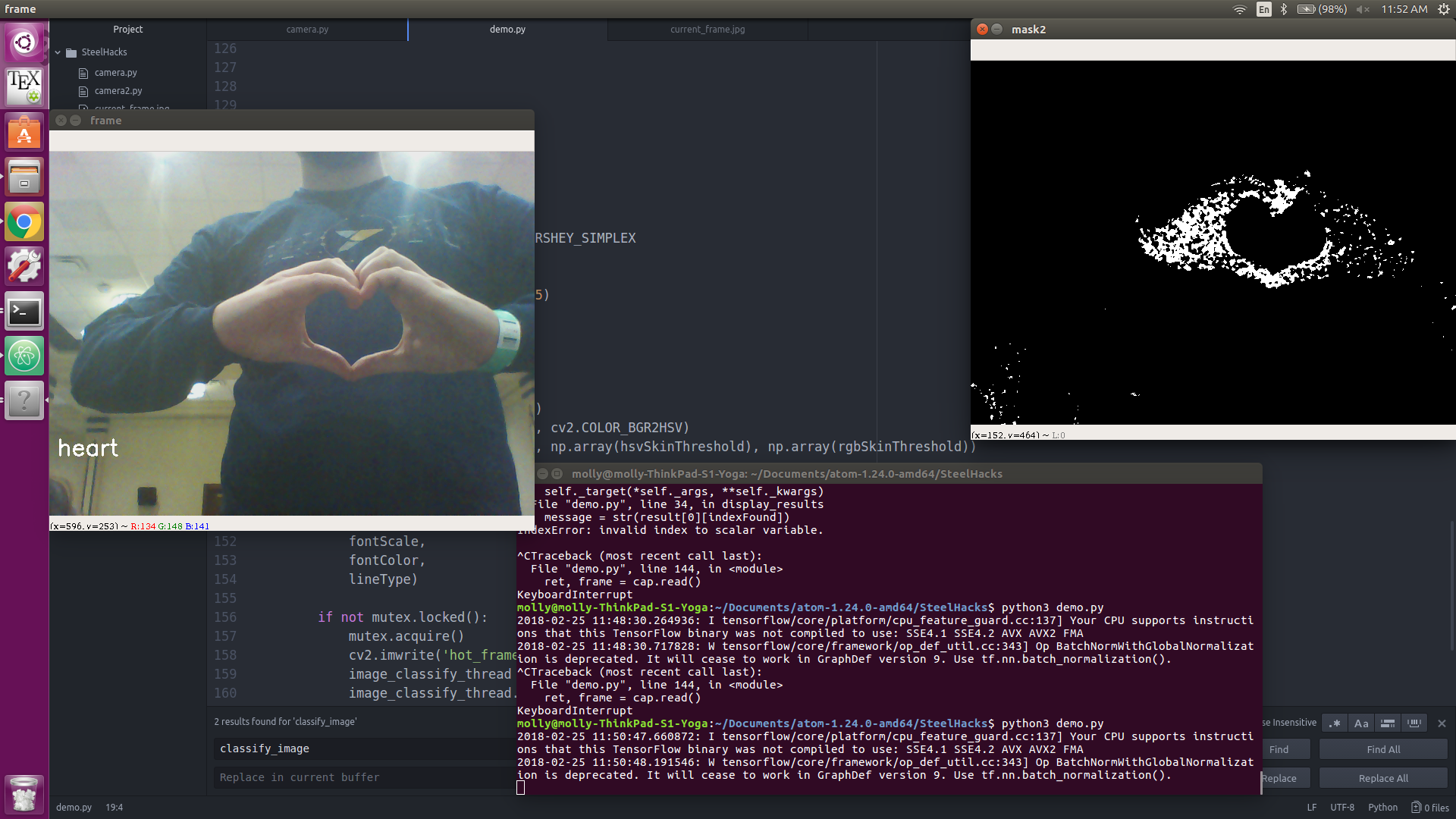Open the Atom editor launcher icon
The height and width of the screenshot is (819, 1456).
click(x=24, y=356)
